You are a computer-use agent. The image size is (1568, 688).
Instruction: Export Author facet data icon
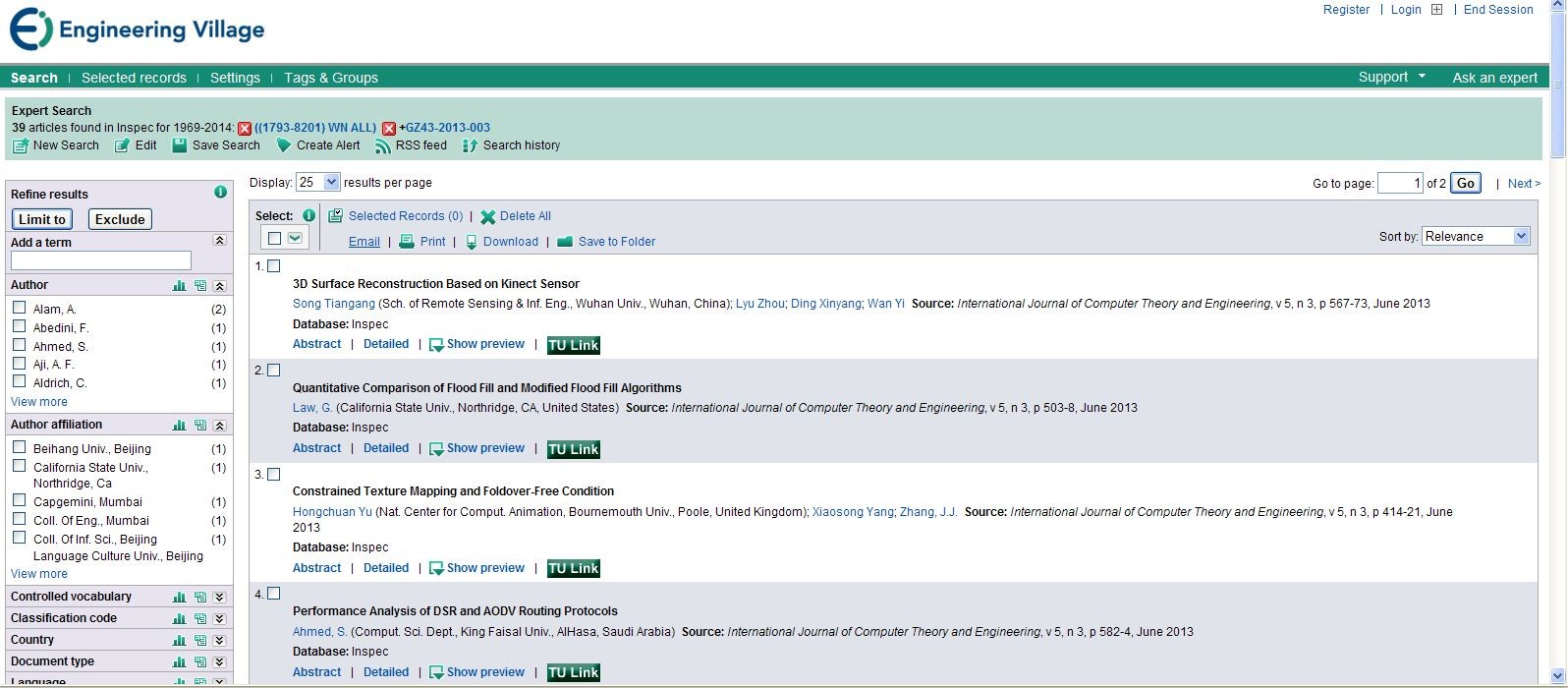click(x=200, y=286)
